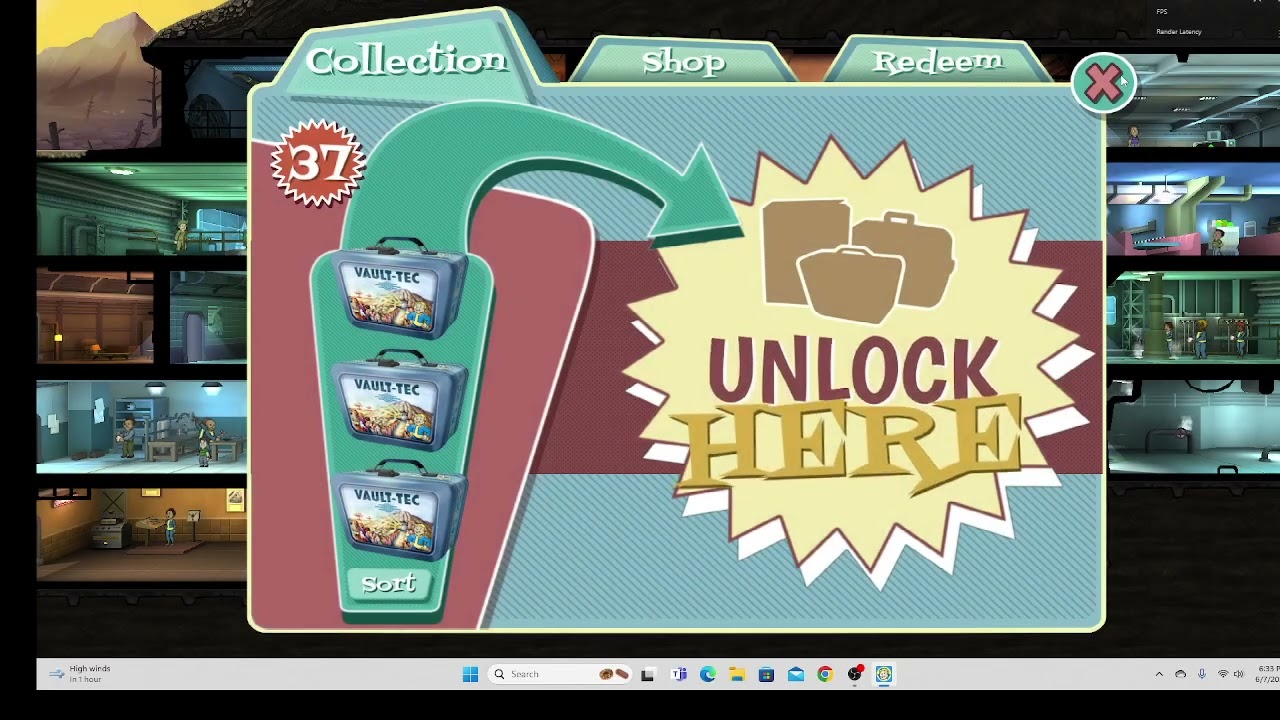Close the lunchbox window with red X
The height and width of the screenshot is (720, 1280).
click(1103, 84)
